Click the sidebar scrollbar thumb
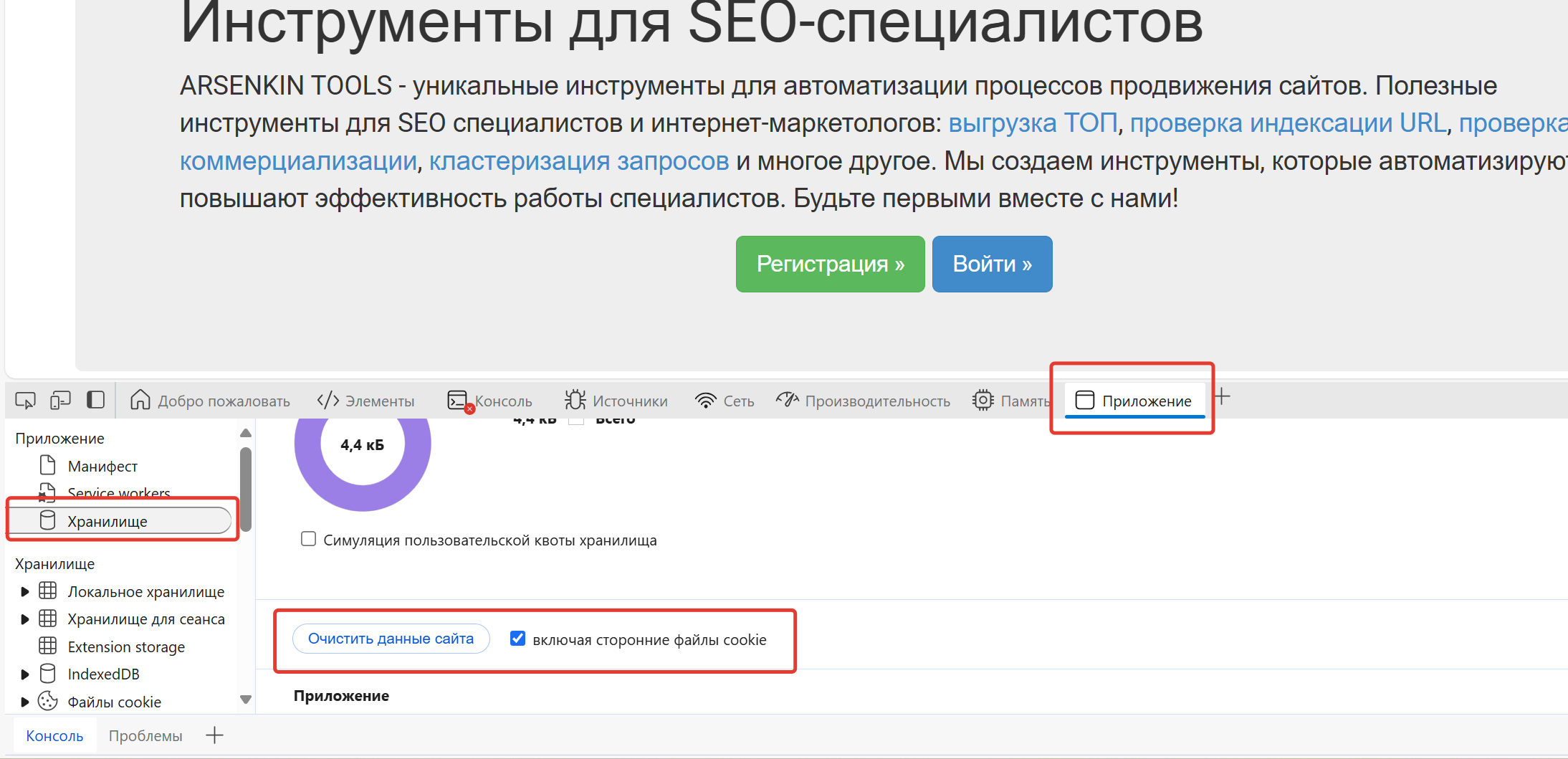1568x759 pixels. [246, 489]
